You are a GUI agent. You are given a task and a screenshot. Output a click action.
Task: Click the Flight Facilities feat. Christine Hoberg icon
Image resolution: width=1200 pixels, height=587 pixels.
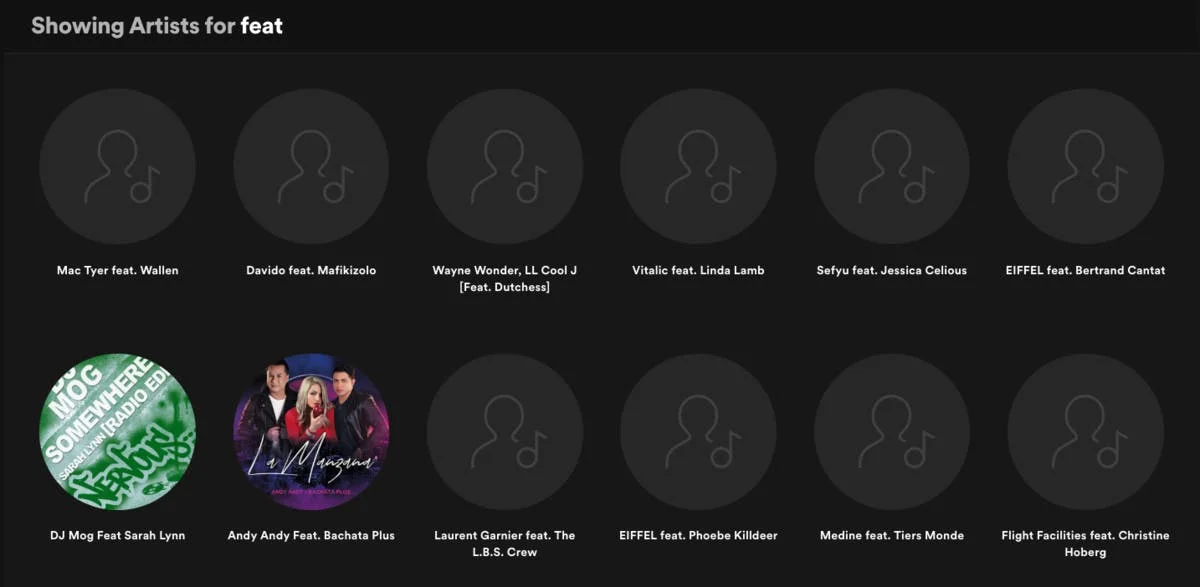tap(1084, 432)
